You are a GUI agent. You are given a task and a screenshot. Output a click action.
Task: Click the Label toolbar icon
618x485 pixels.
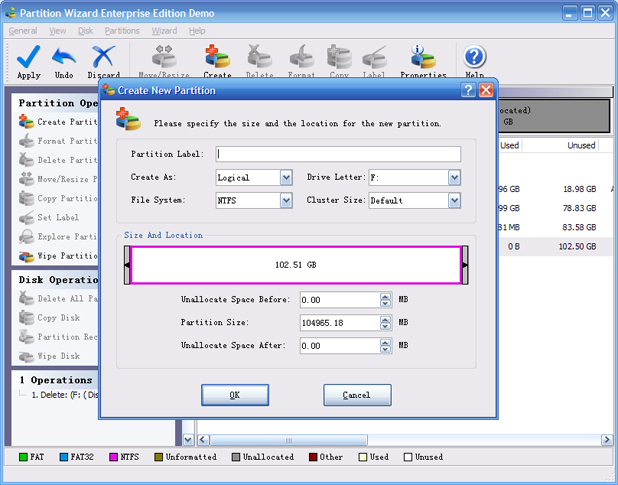[x=374, y=57]
